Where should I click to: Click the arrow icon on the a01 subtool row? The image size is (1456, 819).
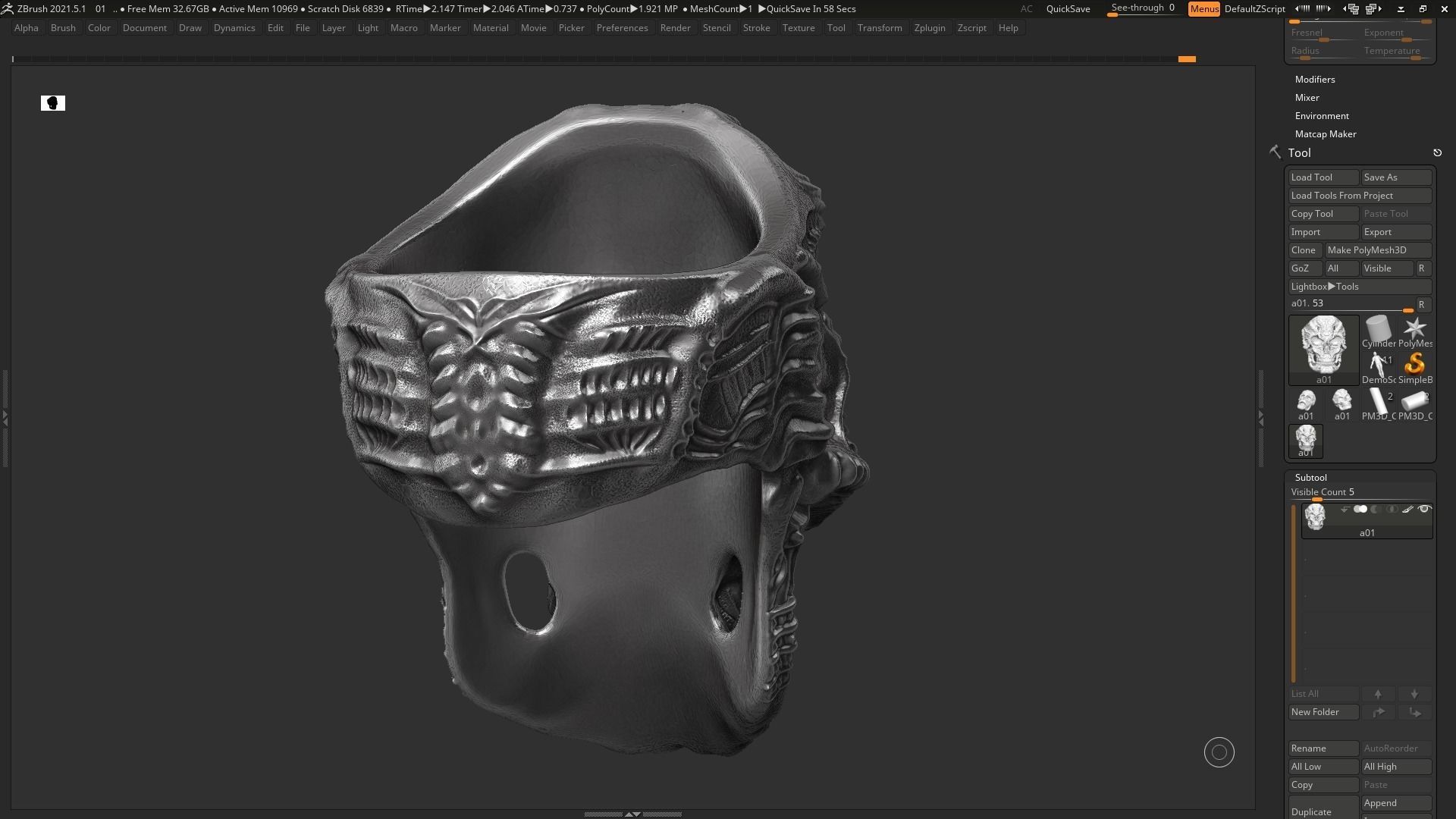click(x=1345, y=510)
